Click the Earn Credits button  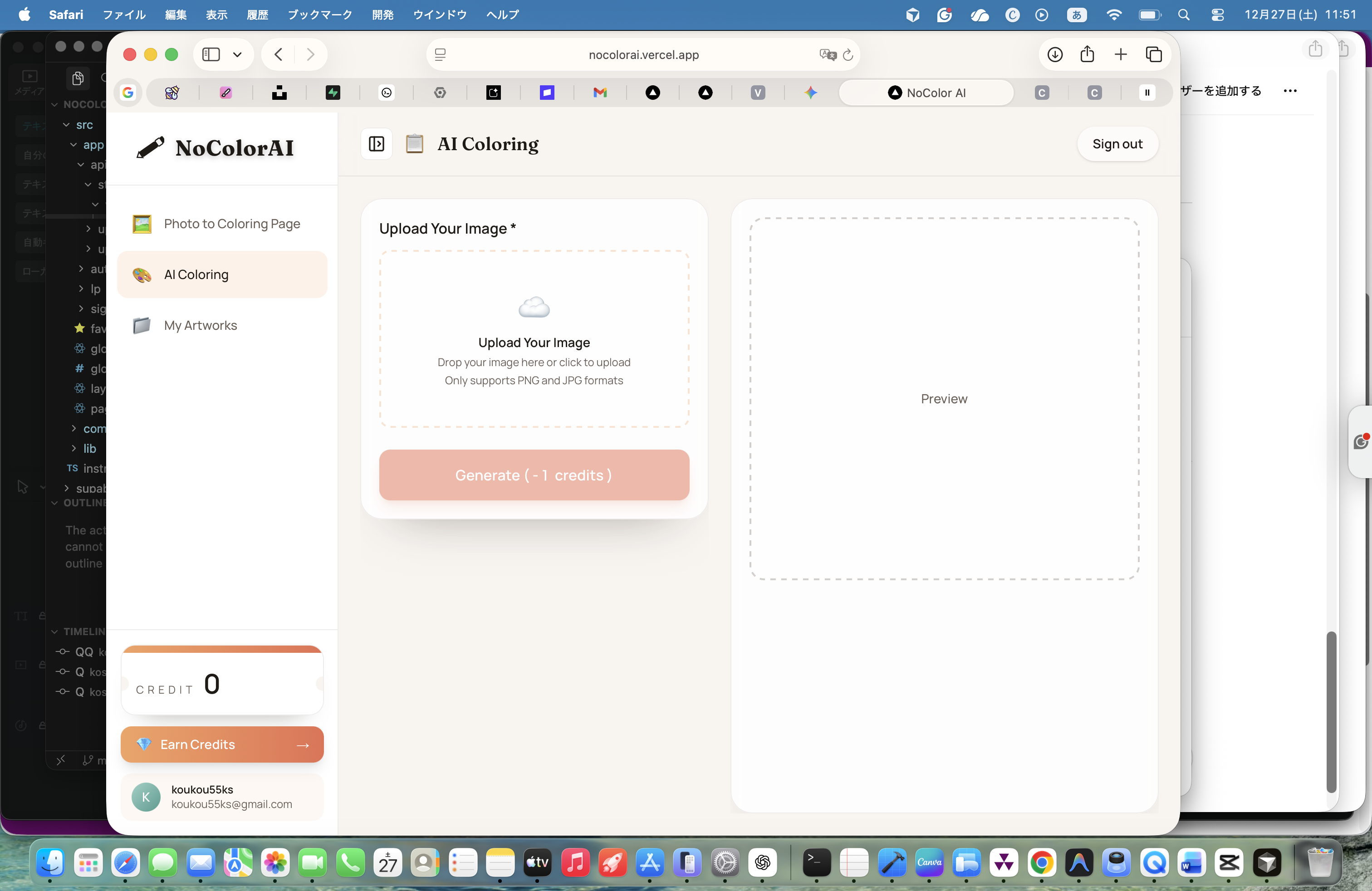coord(222,744)
